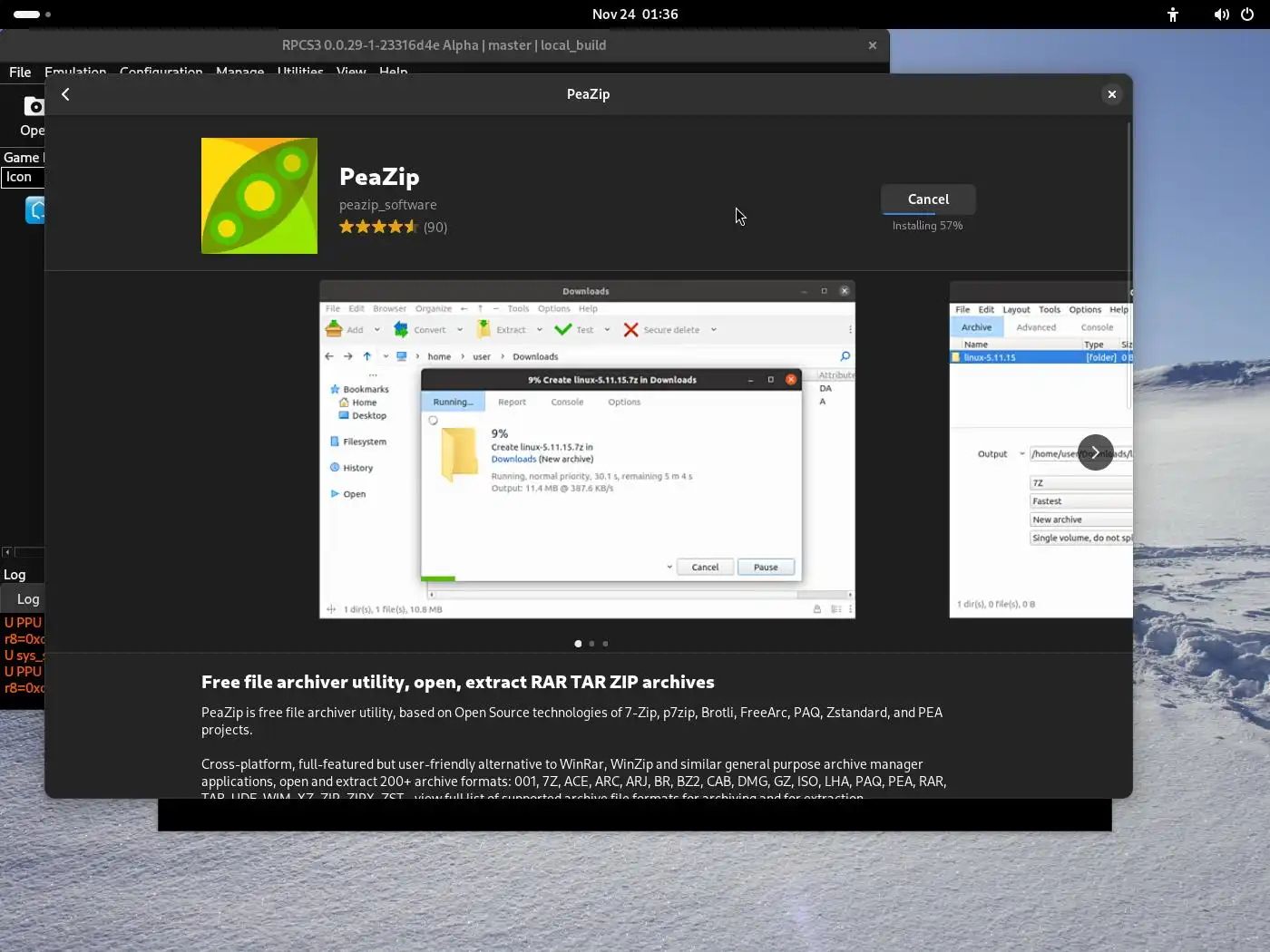The image size is (1270, 952).
Task: Select the third carousel page dot
Action: coord(605,644)
